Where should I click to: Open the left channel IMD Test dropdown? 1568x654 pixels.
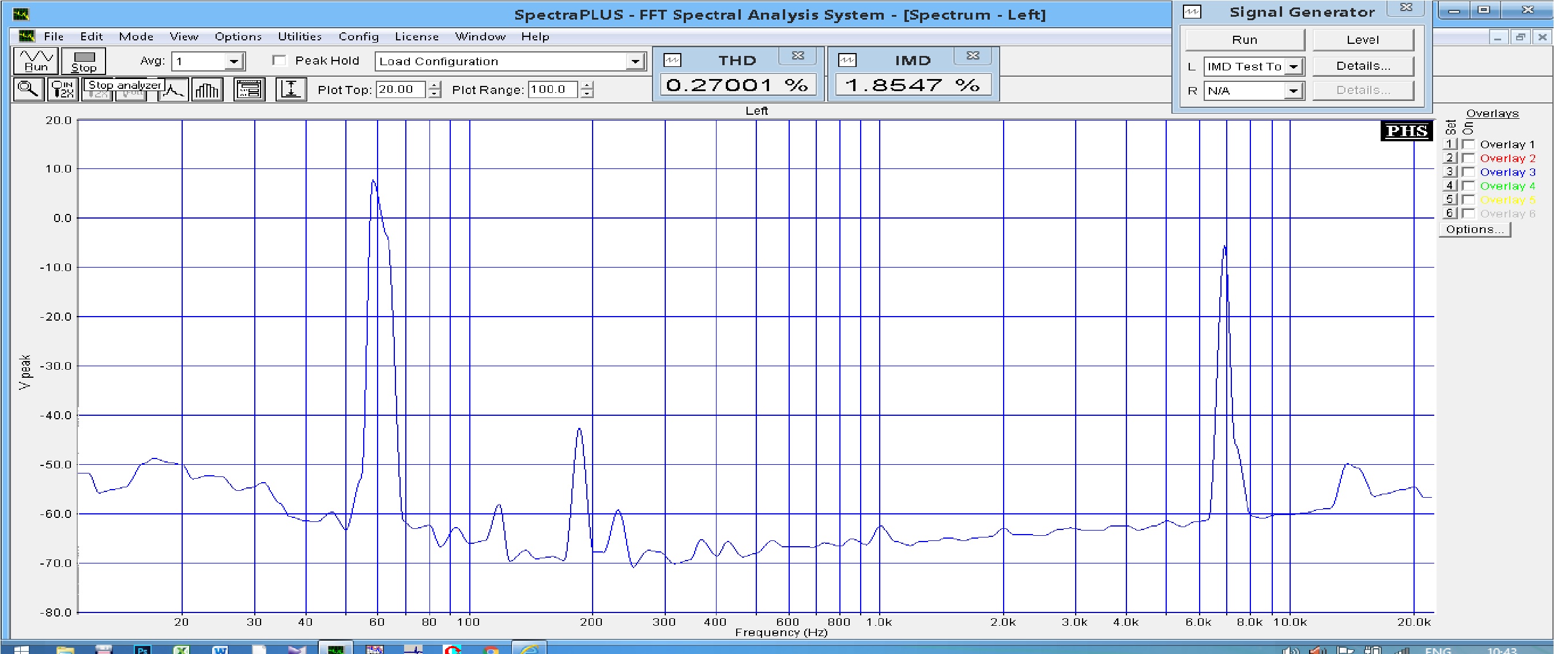pos(1294,66)
